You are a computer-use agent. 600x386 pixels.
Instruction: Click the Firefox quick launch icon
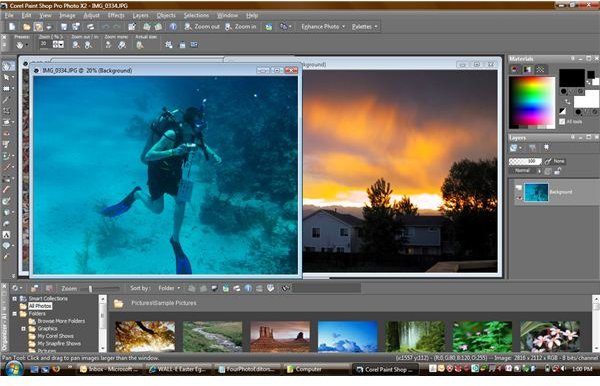[x=56, y=369]
